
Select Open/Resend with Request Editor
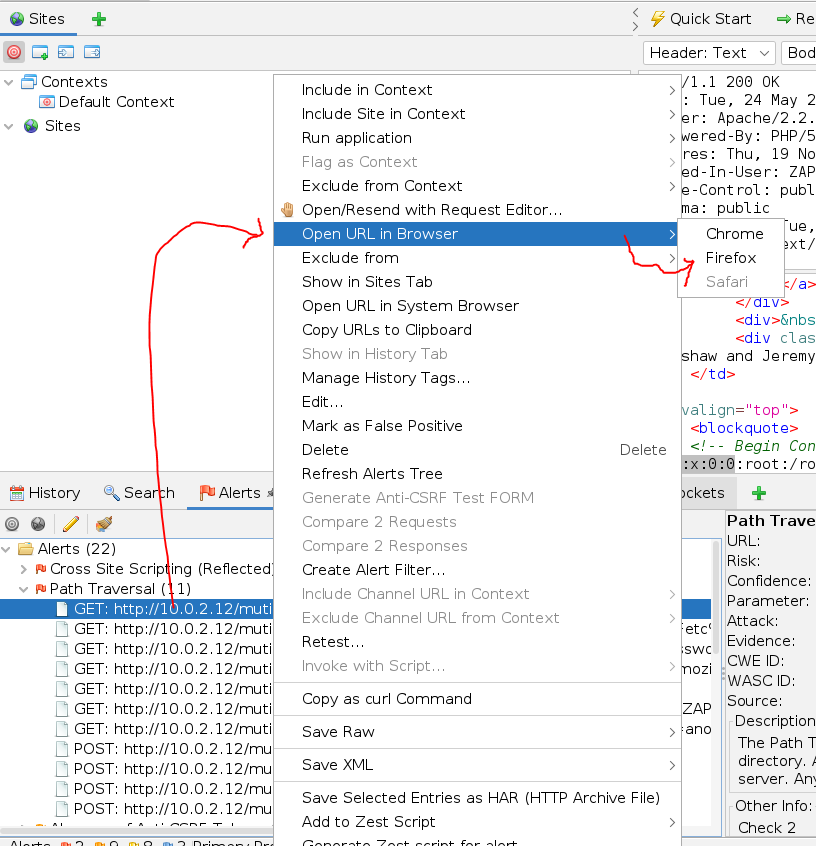[477, 210]
